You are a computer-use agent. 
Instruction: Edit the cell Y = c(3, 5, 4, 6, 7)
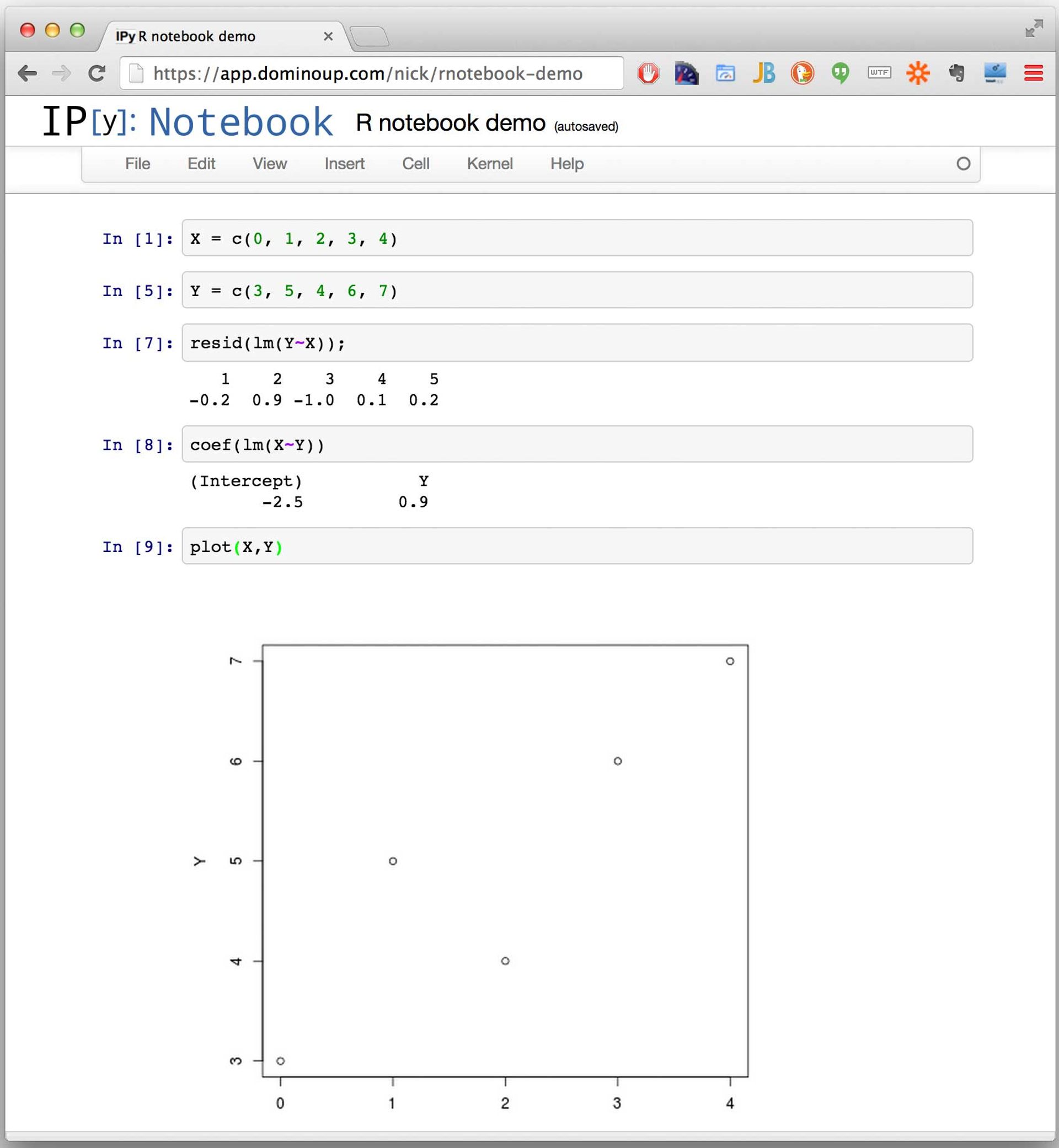pyautogui.click(x=577, y=290)
